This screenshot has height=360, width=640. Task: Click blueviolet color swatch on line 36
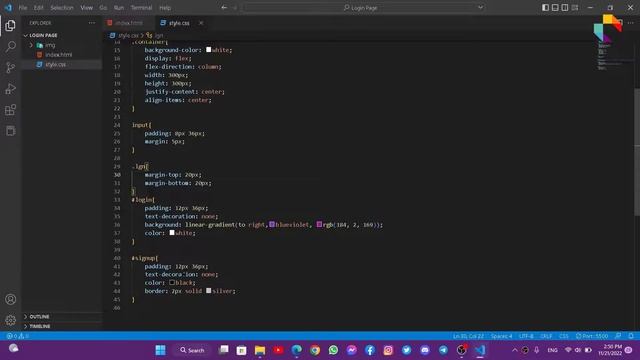tap(272, 224)
